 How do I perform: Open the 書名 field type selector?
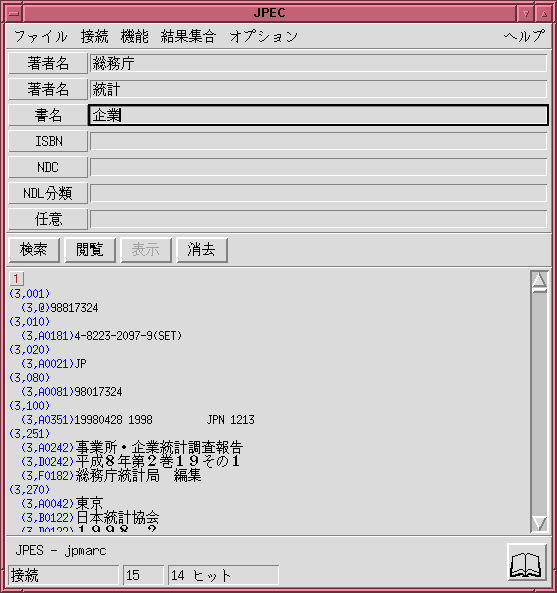click(48, 115)
